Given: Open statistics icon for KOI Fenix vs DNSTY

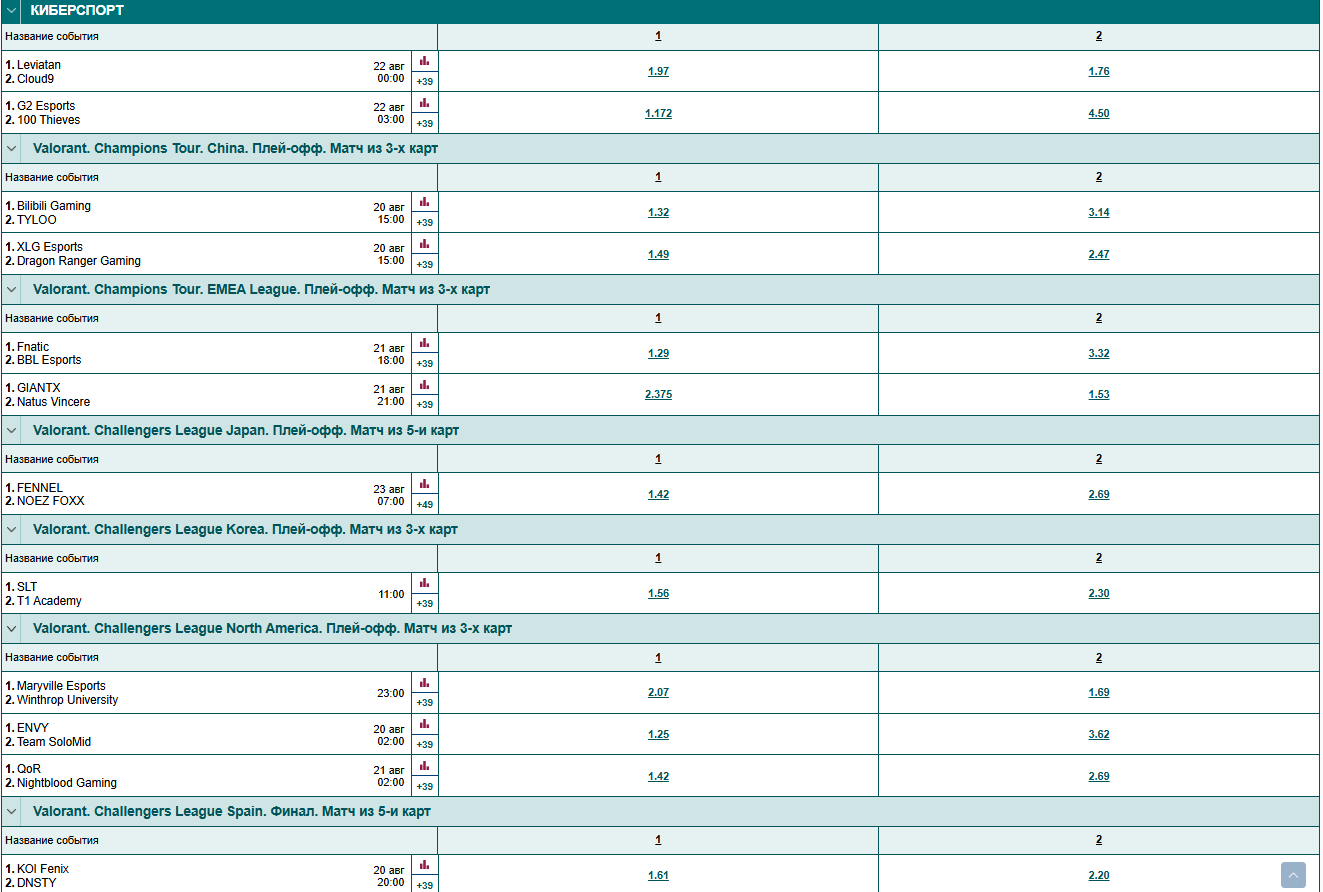Looking at the screenshot, I should point(425,865).
